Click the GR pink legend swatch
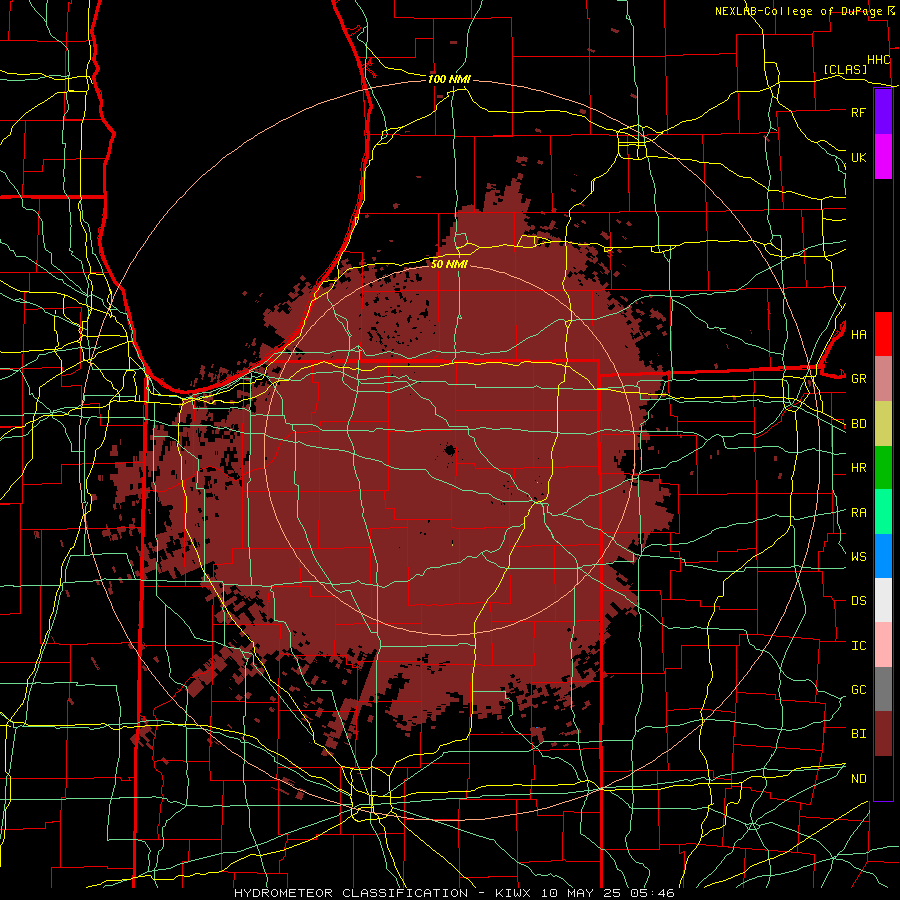Image resolution: width=900 pixels, height=900 pixels. pyautogui.click(x=883, y=379)
